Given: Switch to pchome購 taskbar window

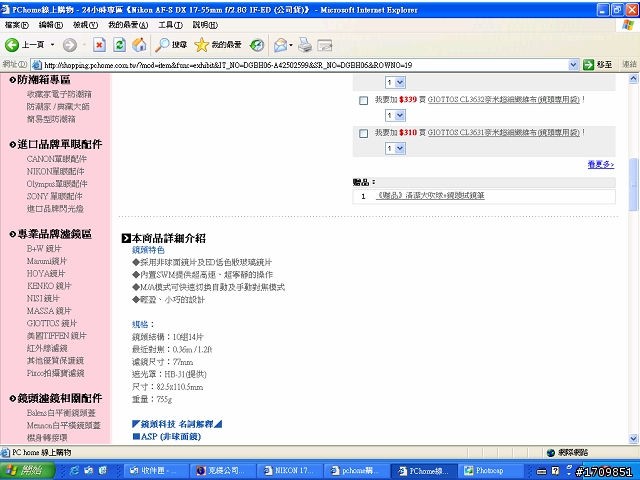Looking at the screenshot, I should pos(357,471).
